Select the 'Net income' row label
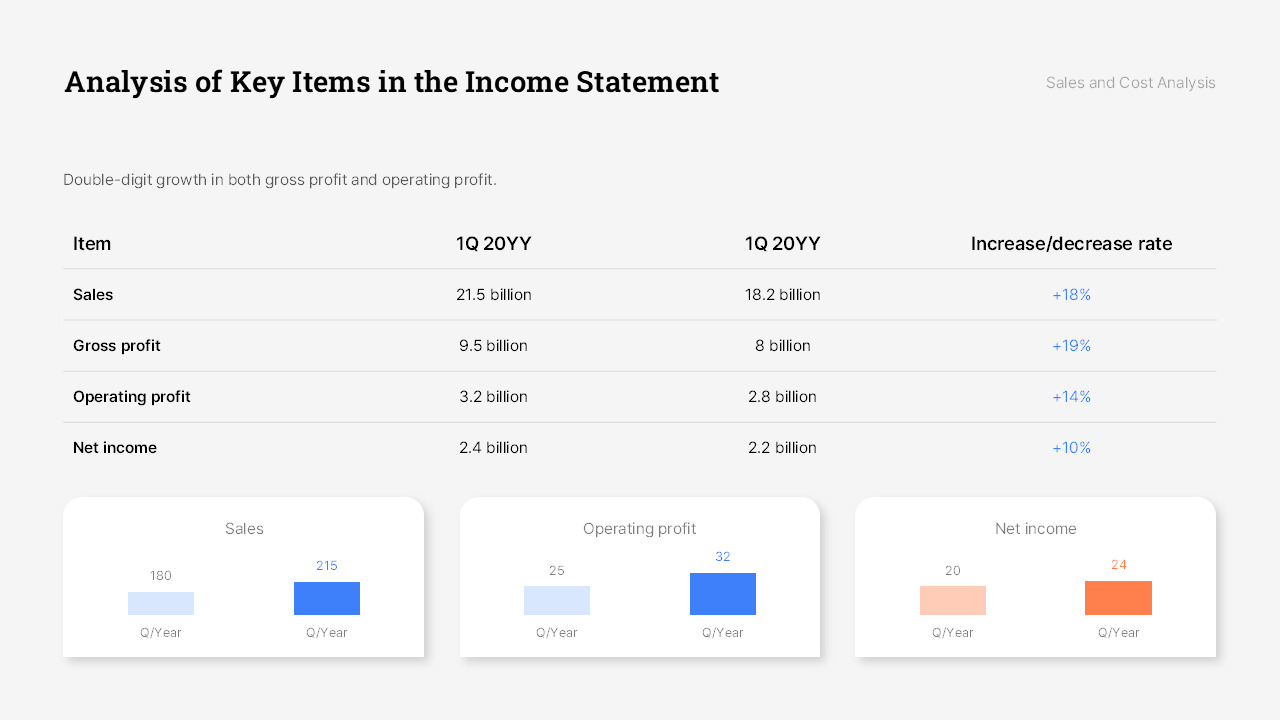1280x720 pixels. pos(115,447)
